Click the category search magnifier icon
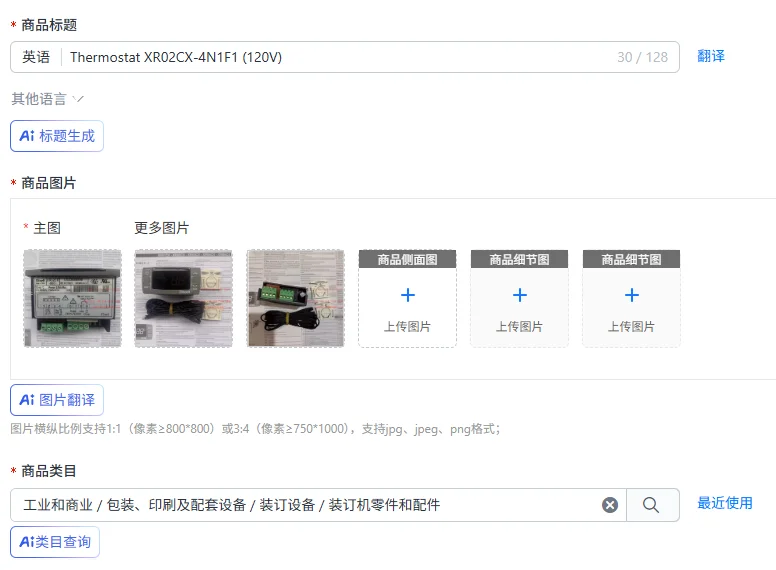776x570 pixels. (651, 505)
